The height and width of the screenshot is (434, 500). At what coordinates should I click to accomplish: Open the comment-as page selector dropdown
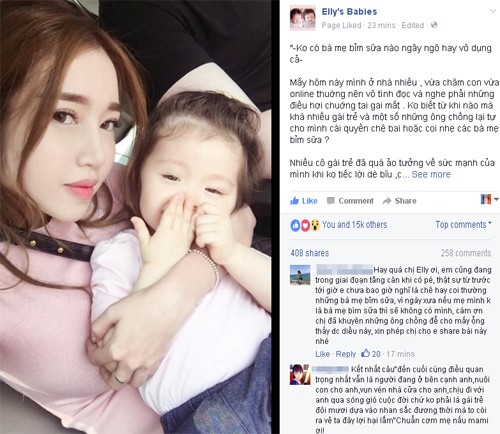click(489, 199)
